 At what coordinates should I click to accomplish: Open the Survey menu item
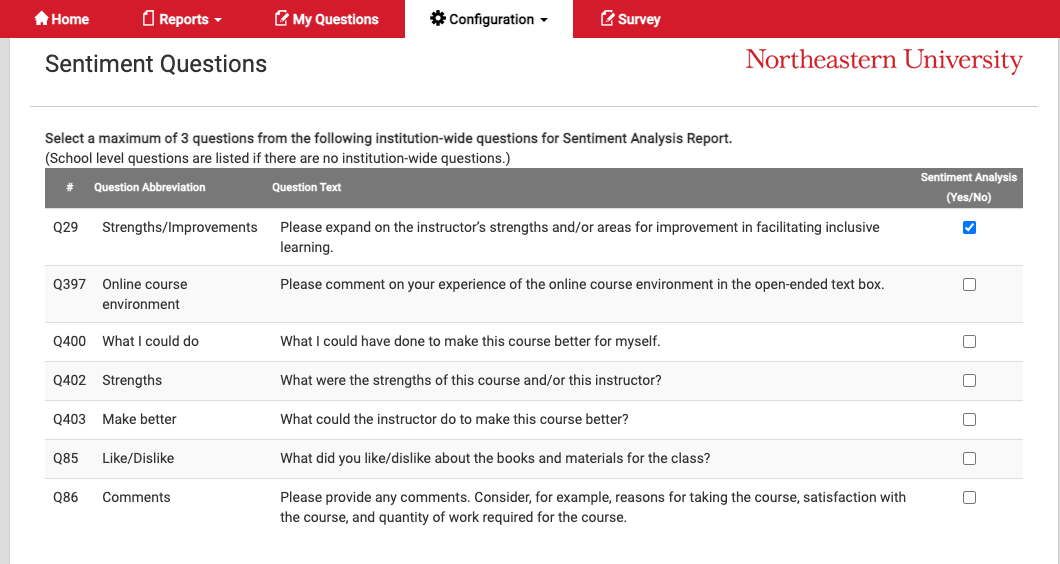click(631, 19)
